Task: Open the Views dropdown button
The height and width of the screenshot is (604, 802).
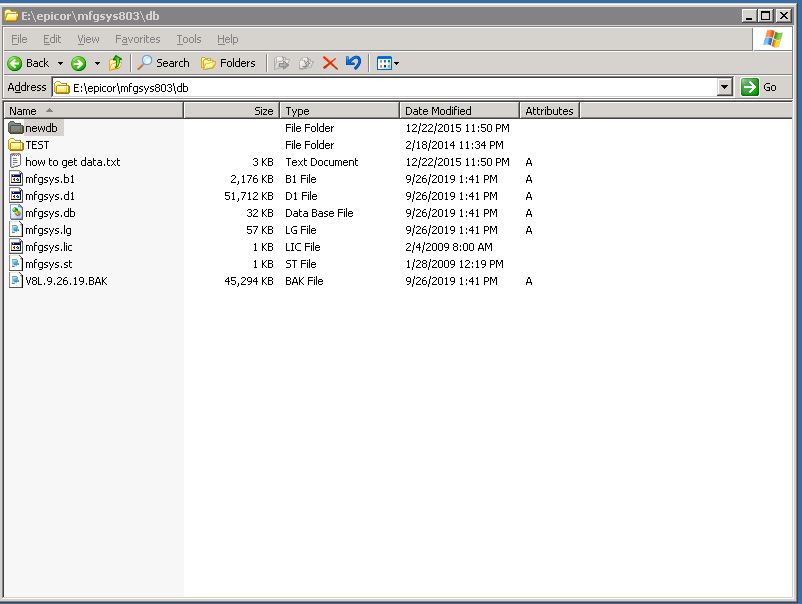Action: [x=387, y=63]
